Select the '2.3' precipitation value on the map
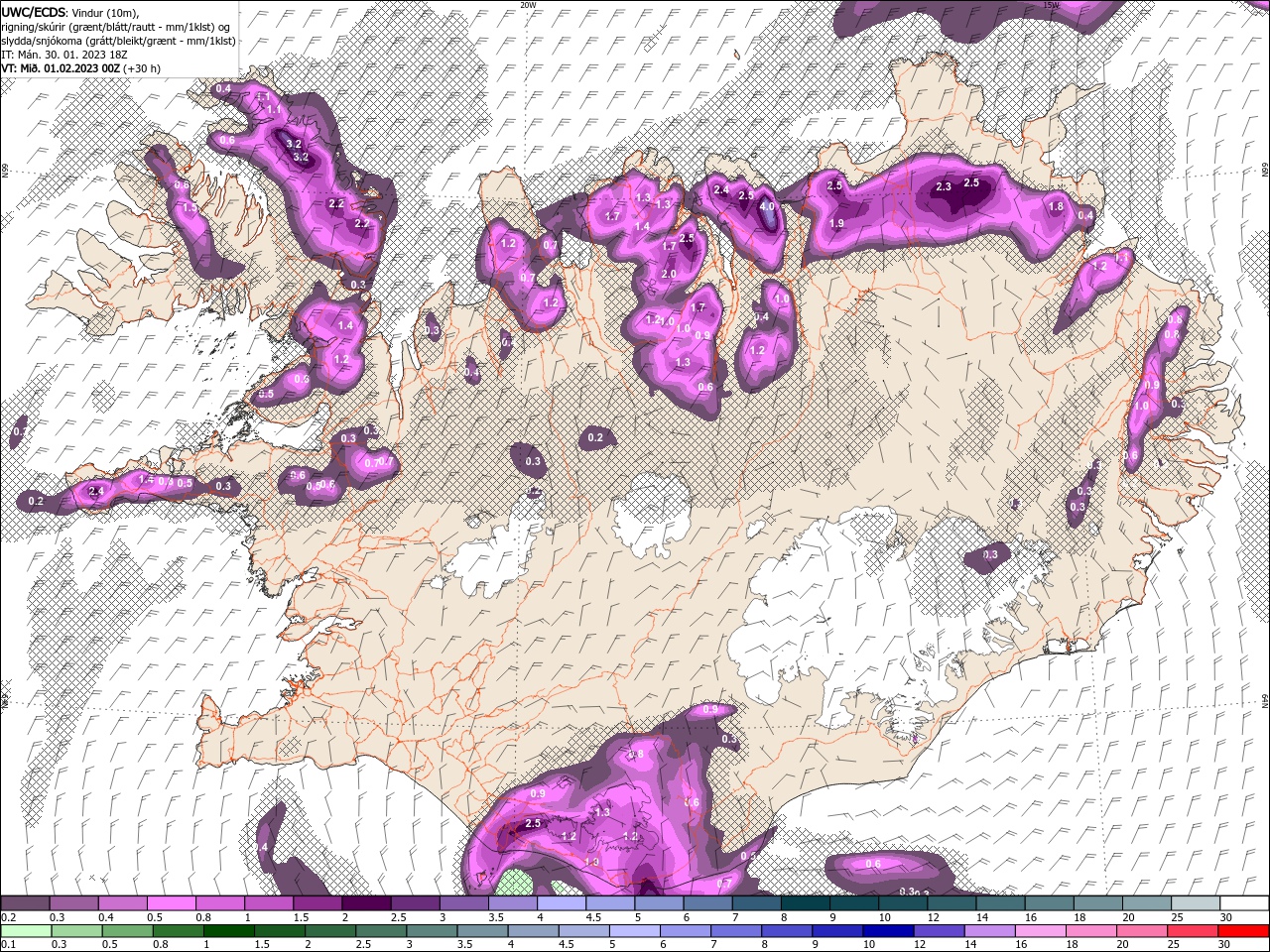 944,186
